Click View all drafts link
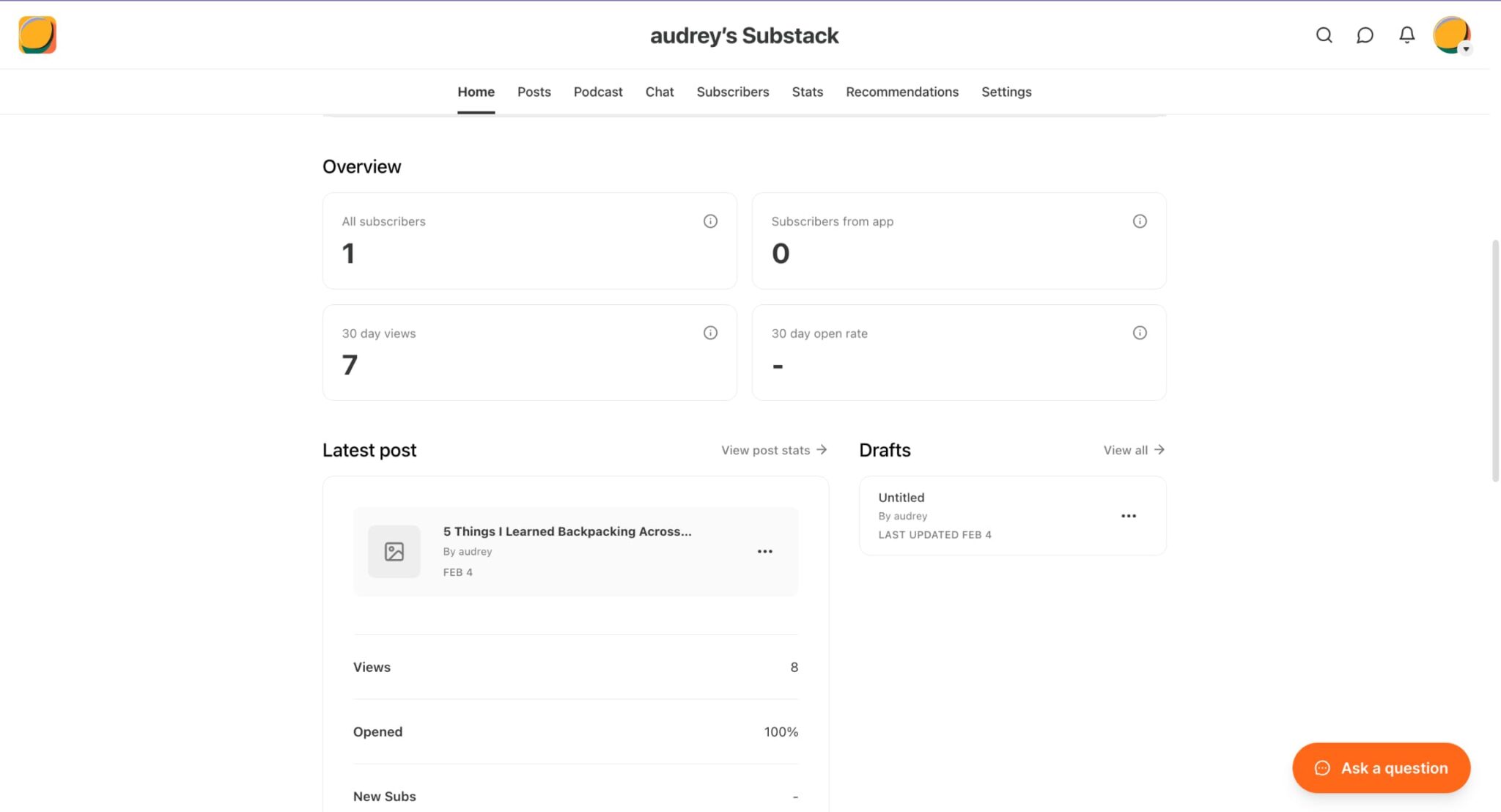 point(1133,450)
